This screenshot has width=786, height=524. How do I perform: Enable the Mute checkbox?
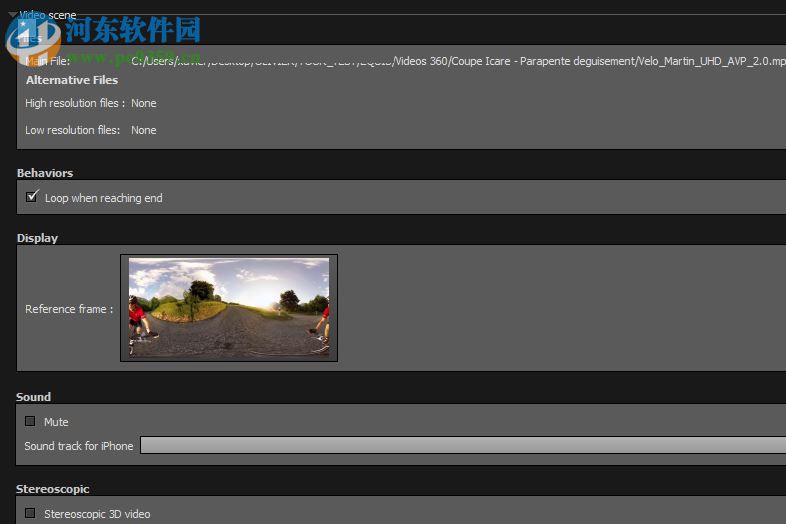tap(30, 421)
